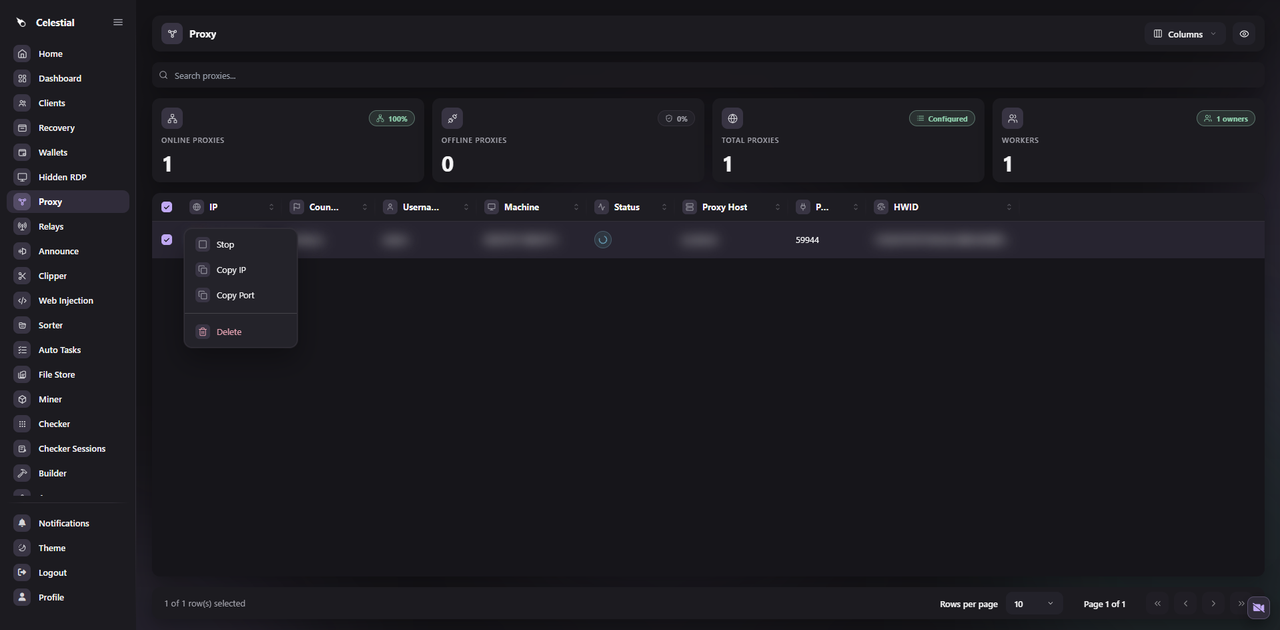Sort by the HWID column arrows

(x=1009, y=207)
